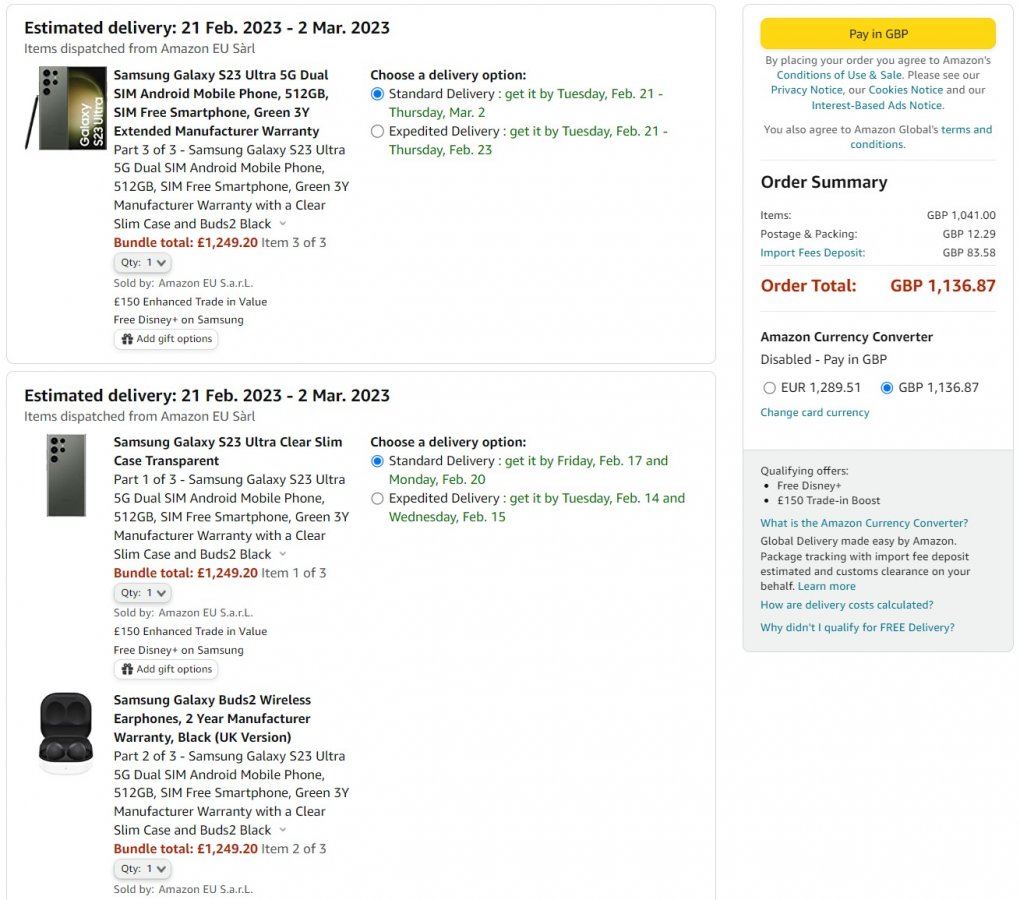The height and width of the screenshot is (900, 1020).
Task: Switch payment currency to EUR 1,289.51
Action: (x=769, y=388)
